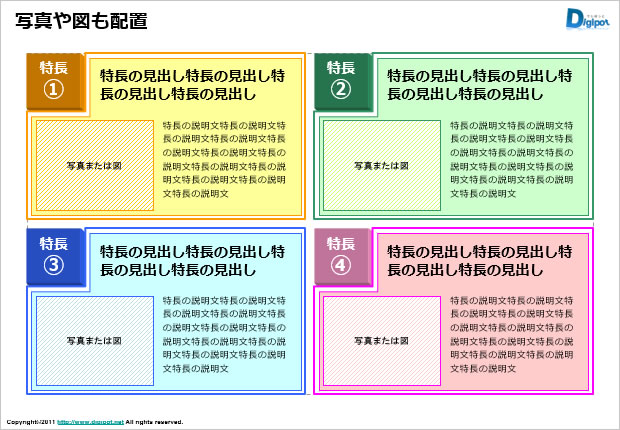620x430 pixels.
Task: Click the copyright text in the footer
Action: click(30, 422)
